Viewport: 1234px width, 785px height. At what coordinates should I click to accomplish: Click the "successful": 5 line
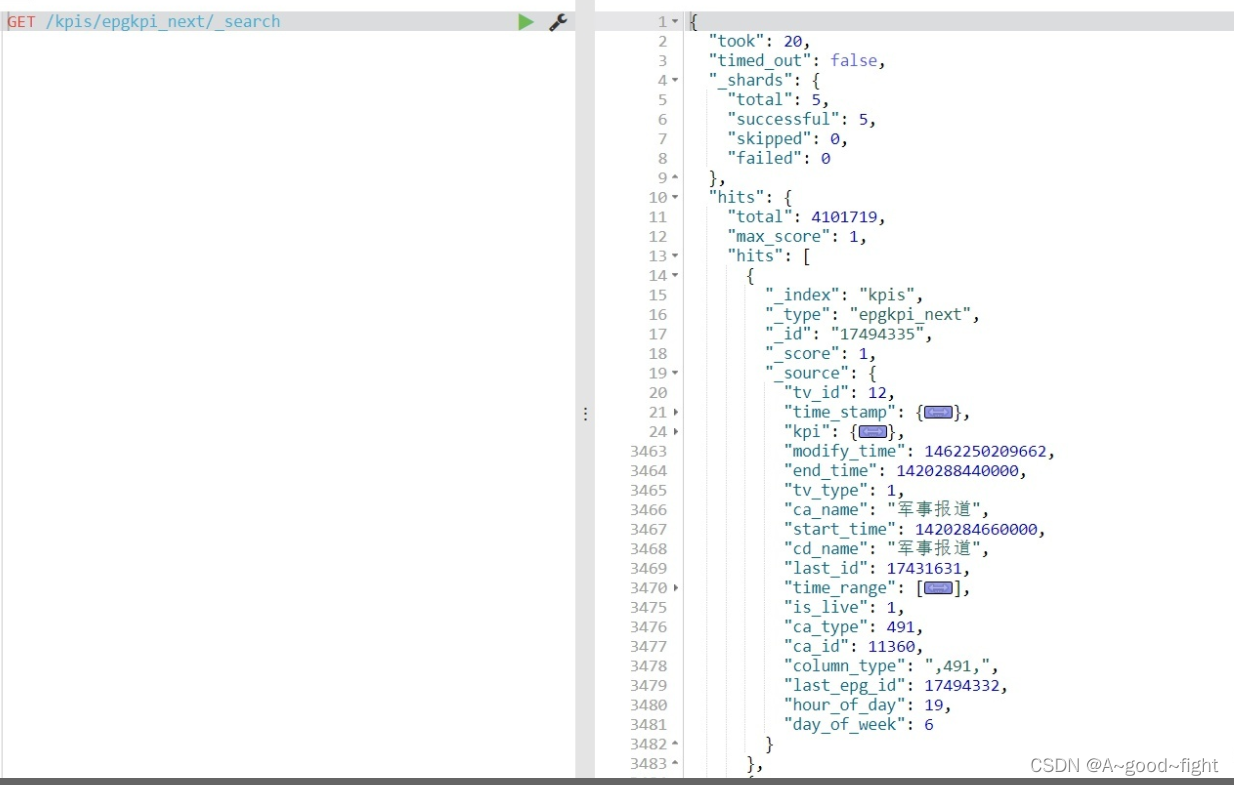pos(802,119)
